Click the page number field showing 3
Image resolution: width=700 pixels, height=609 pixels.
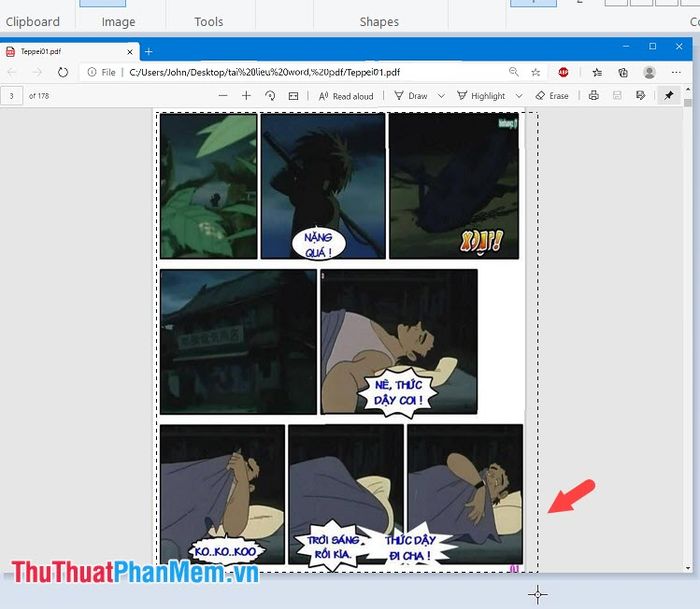[12, 96]
